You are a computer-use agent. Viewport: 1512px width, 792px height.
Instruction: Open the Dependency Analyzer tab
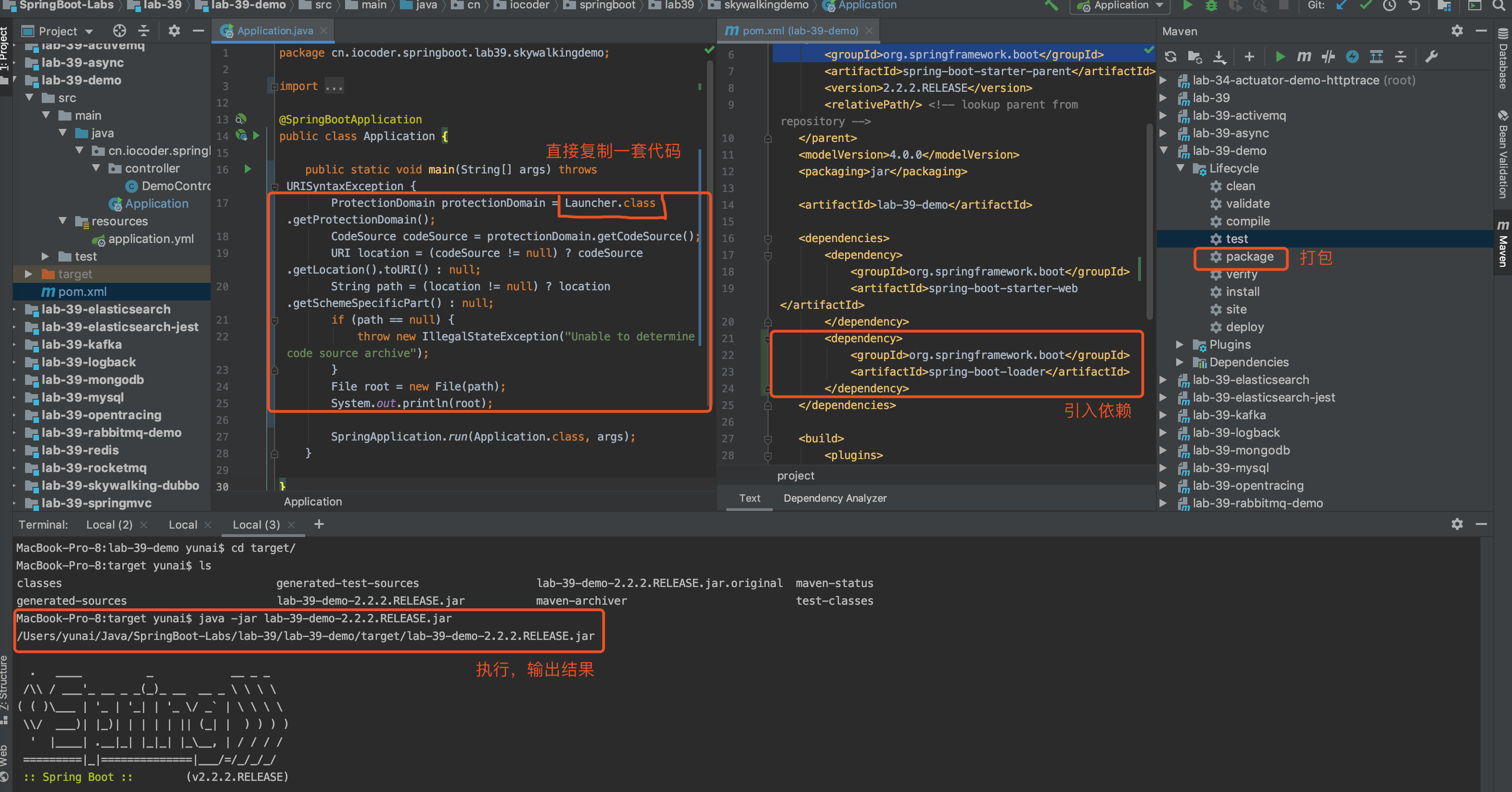(x=835, y=498)
